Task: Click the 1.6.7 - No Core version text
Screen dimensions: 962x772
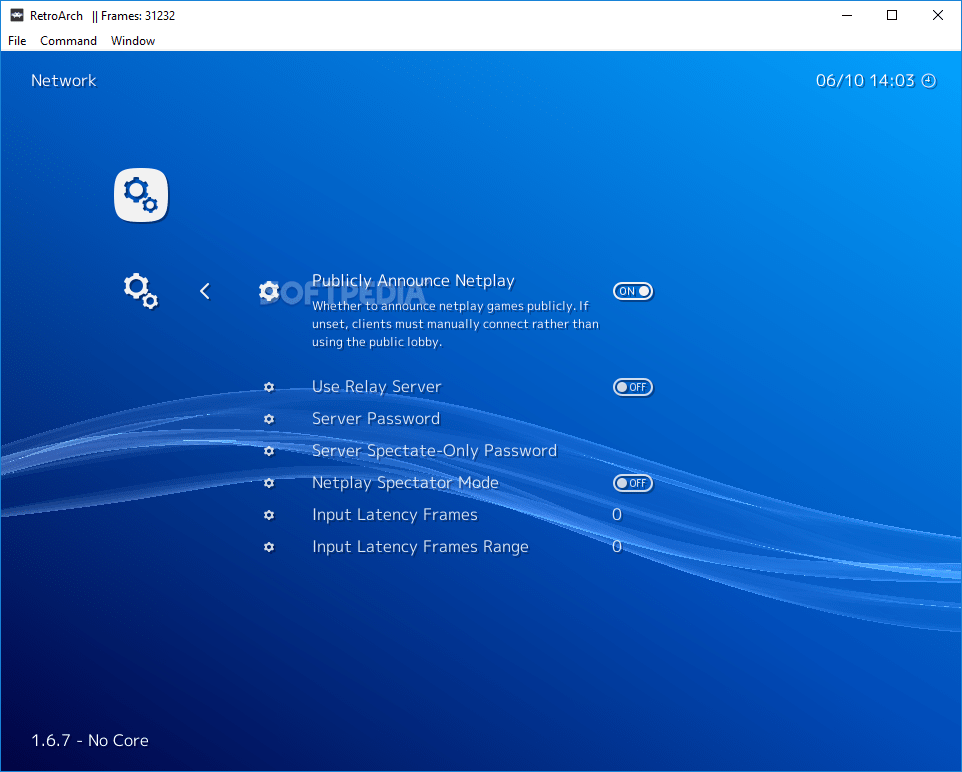Action: (90, 740)
